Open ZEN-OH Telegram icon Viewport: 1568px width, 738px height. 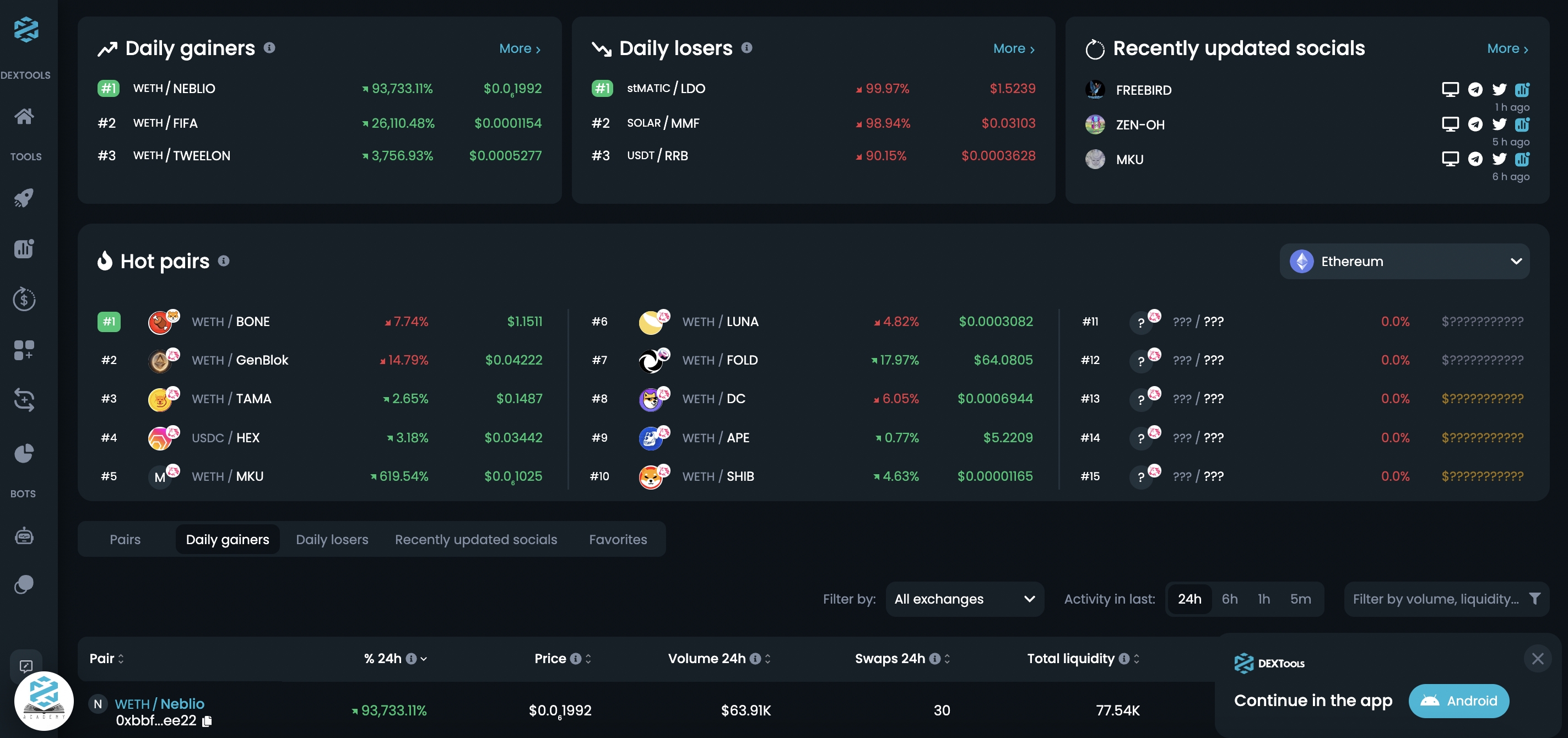(1475, 124)
